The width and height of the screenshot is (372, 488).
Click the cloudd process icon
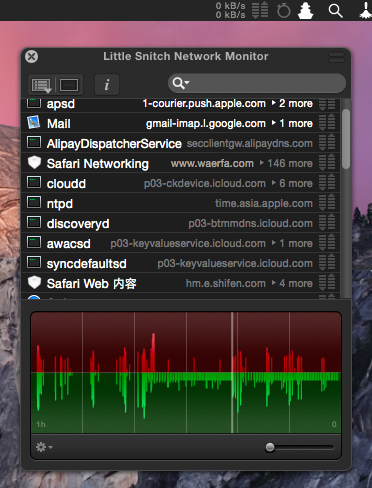pos(34,182)
